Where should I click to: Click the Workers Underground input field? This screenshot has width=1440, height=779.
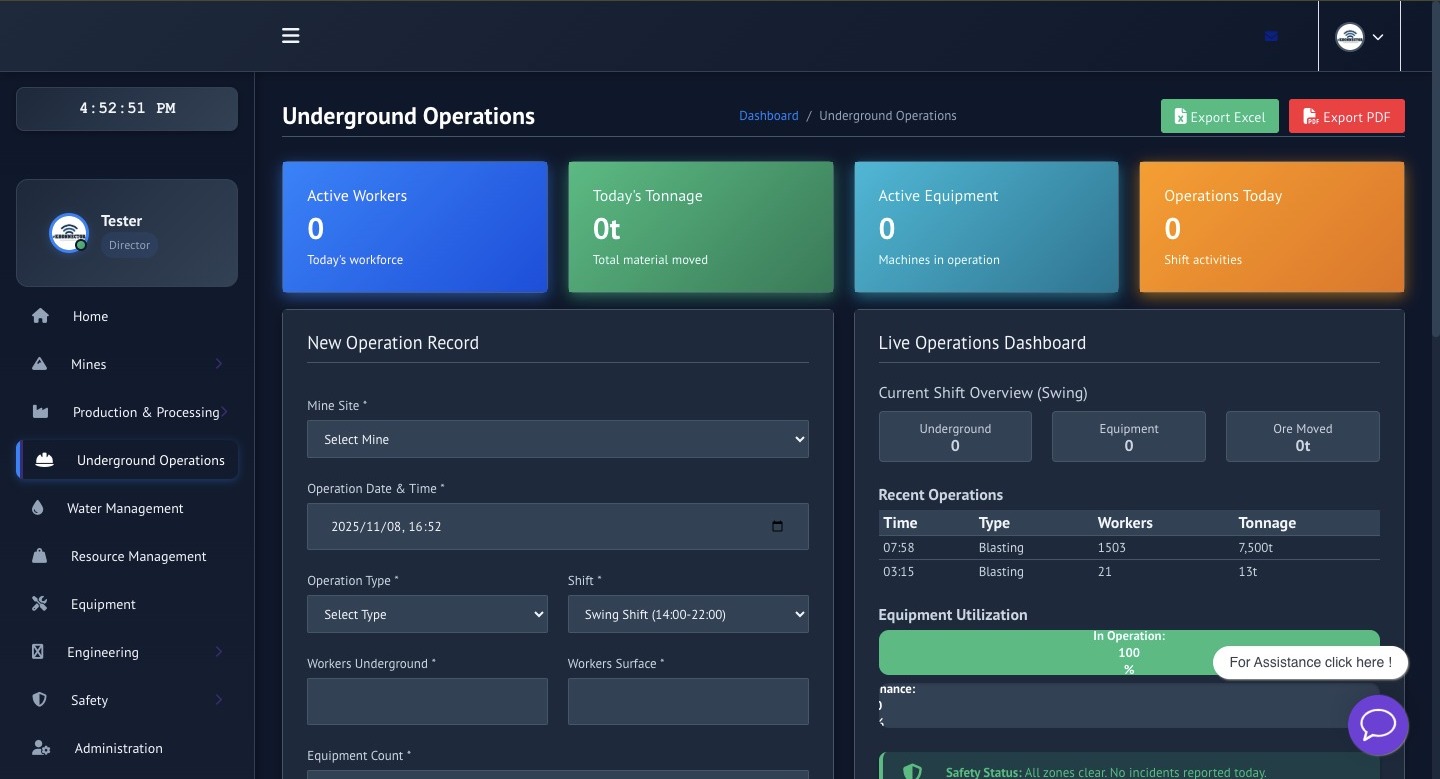[427, 701]
